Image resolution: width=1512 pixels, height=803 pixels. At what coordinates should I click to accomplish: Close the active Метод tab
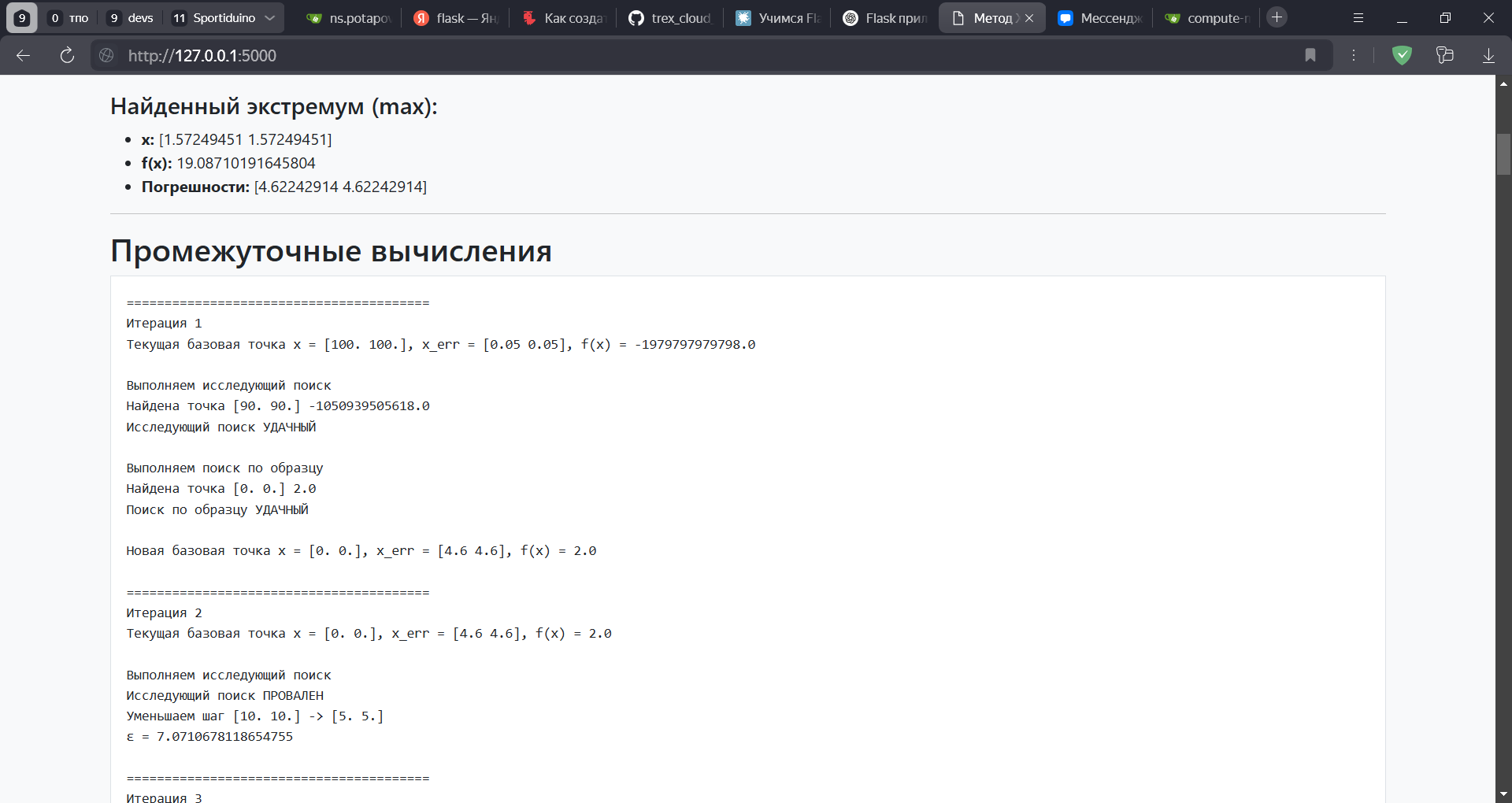pos(1030,17)
